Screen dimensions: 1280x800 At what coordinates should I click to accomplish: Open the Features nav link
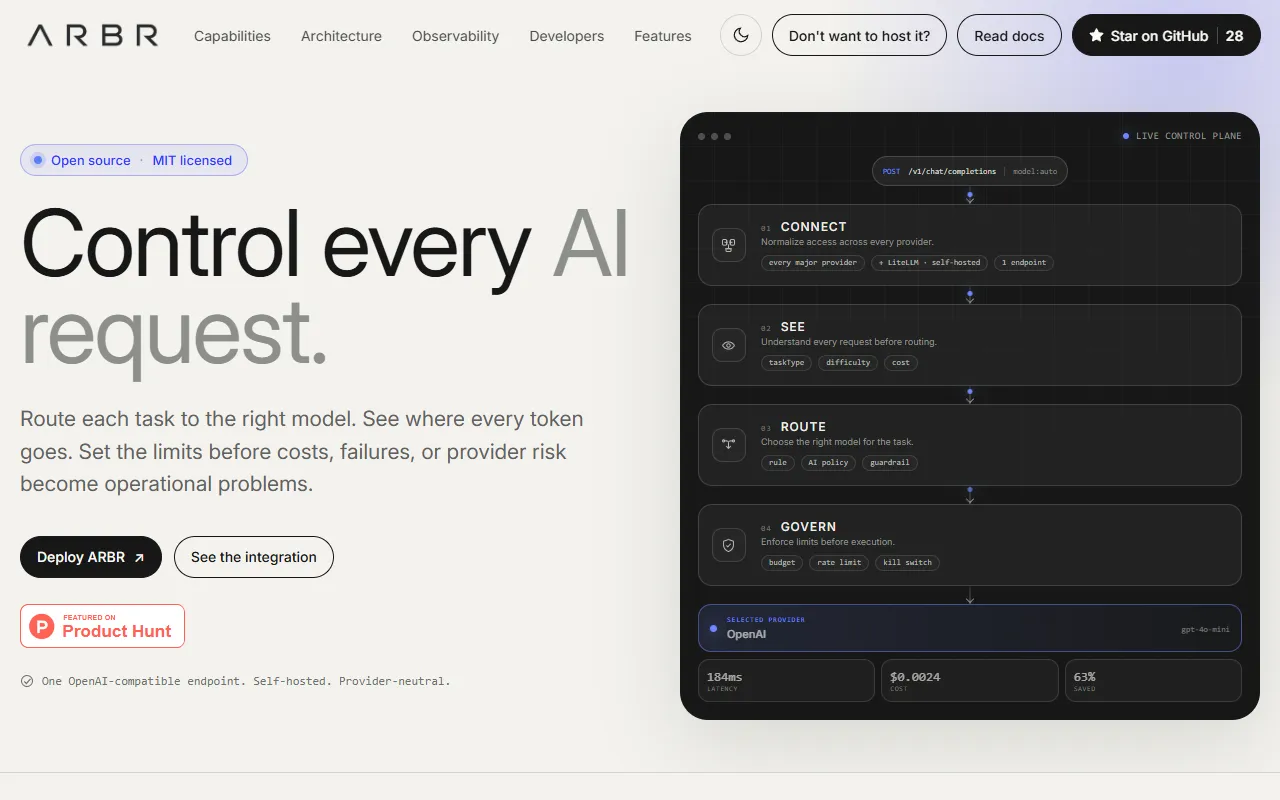663,36
